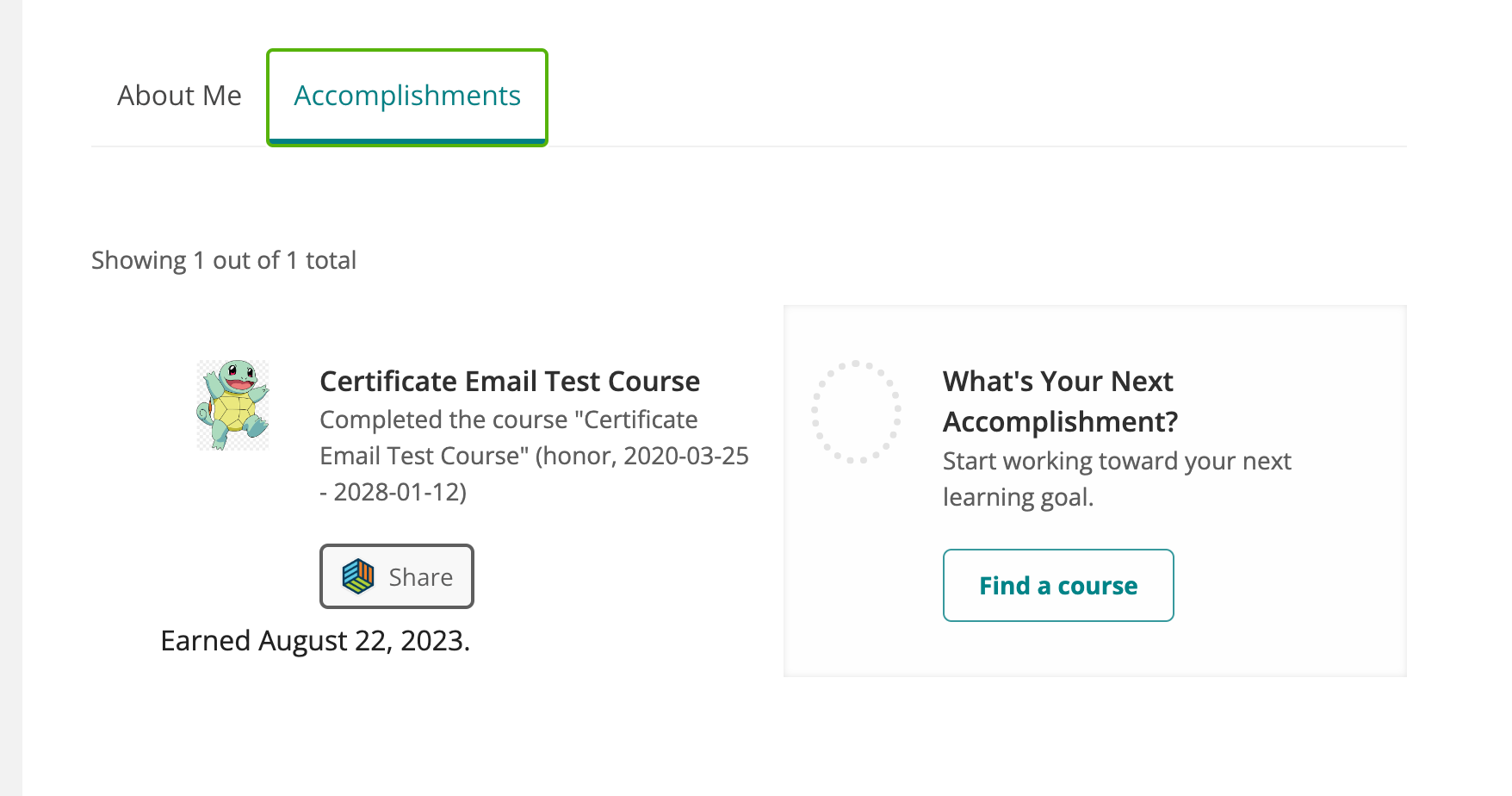Click Find a course

click(x=1057, y=585)
